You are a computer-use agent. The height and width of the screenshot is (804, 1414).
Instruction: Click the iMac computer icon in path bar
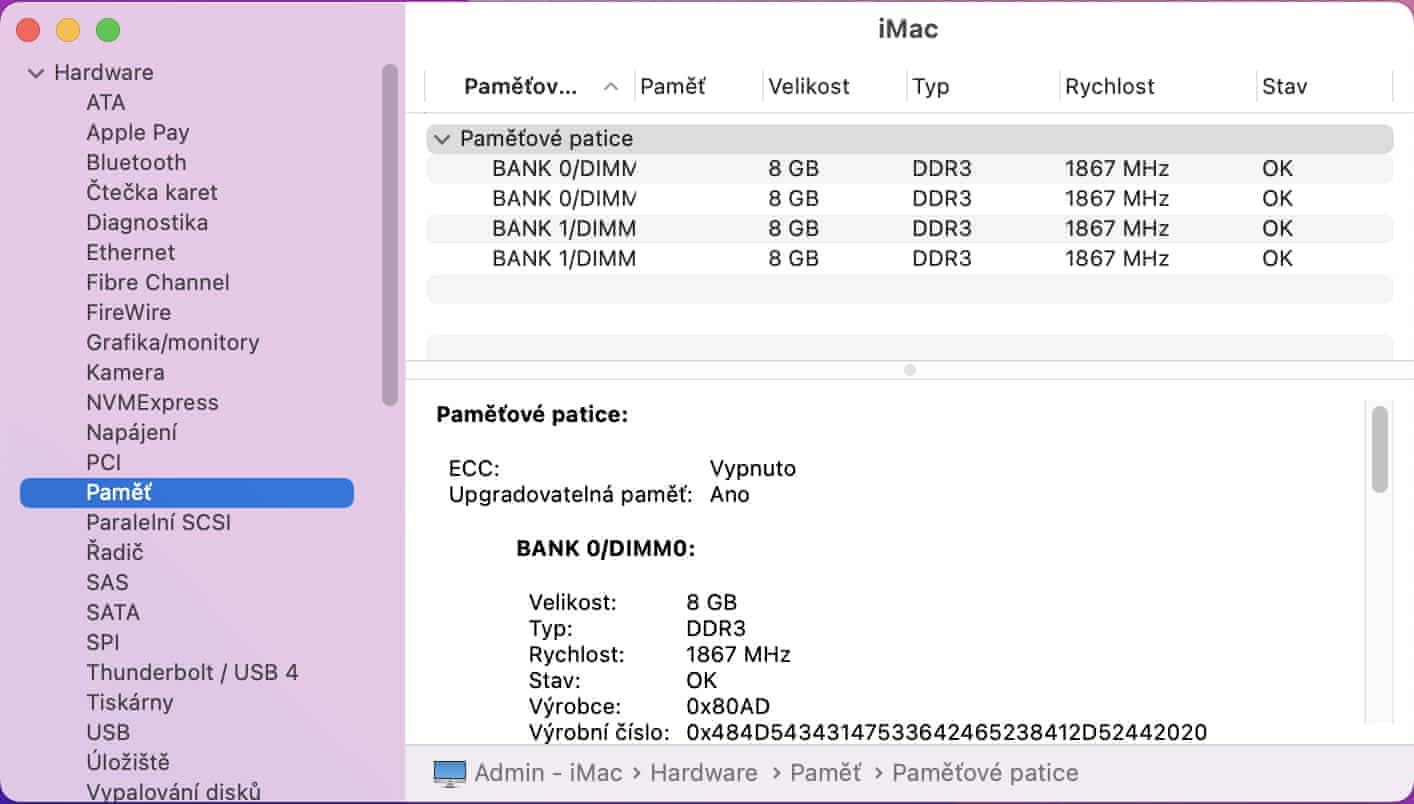coord(450,773)
